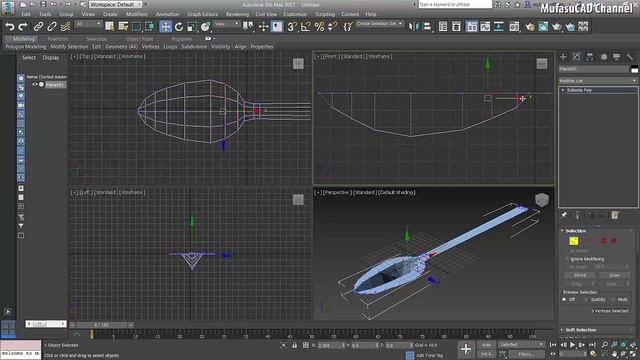The height and width of the screenshot is (360, 640).
Task: Toggle Window/Crossing selection mode
Action: (150, 27)
